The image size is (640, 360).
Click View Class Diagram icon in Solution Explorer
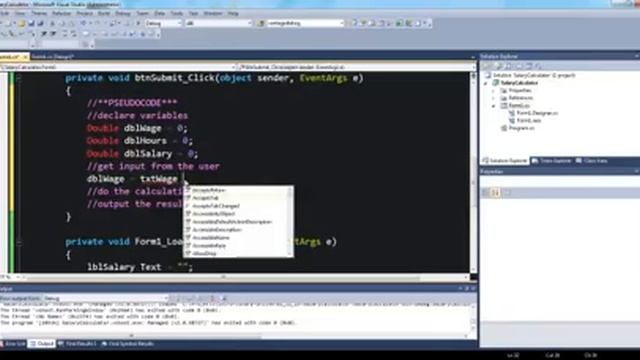pos(539,66)
